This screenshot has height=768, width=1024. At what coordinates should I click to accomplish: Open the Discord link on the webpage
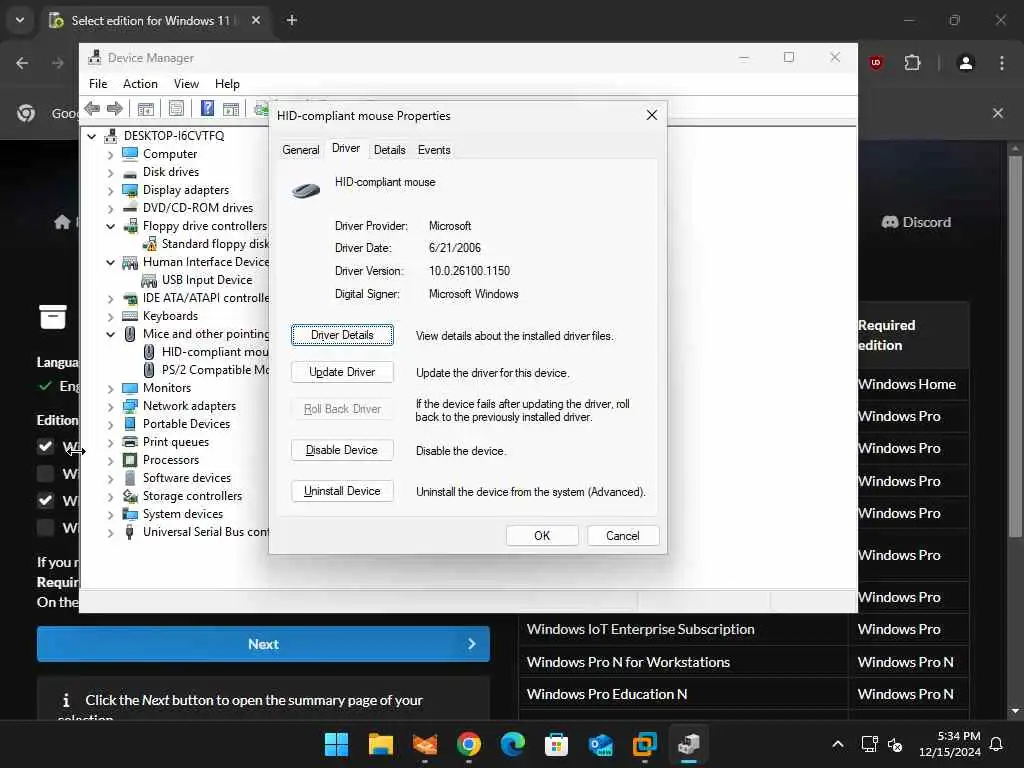(x=916, y=222)
